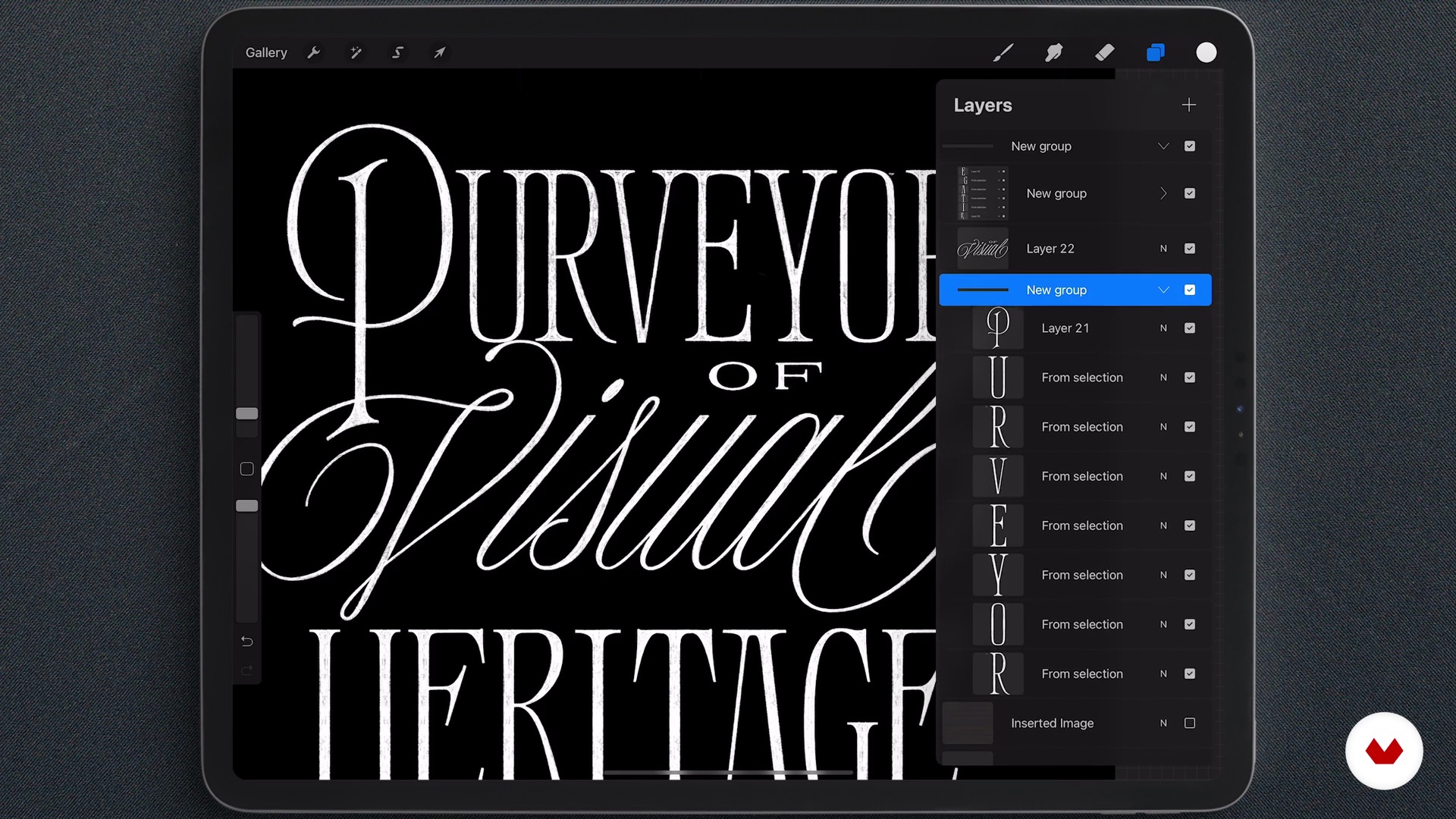Select the last R From selection layer
Viewport: 1456px width, 819px height.
pyautogui.click(x=1075, y=673)
